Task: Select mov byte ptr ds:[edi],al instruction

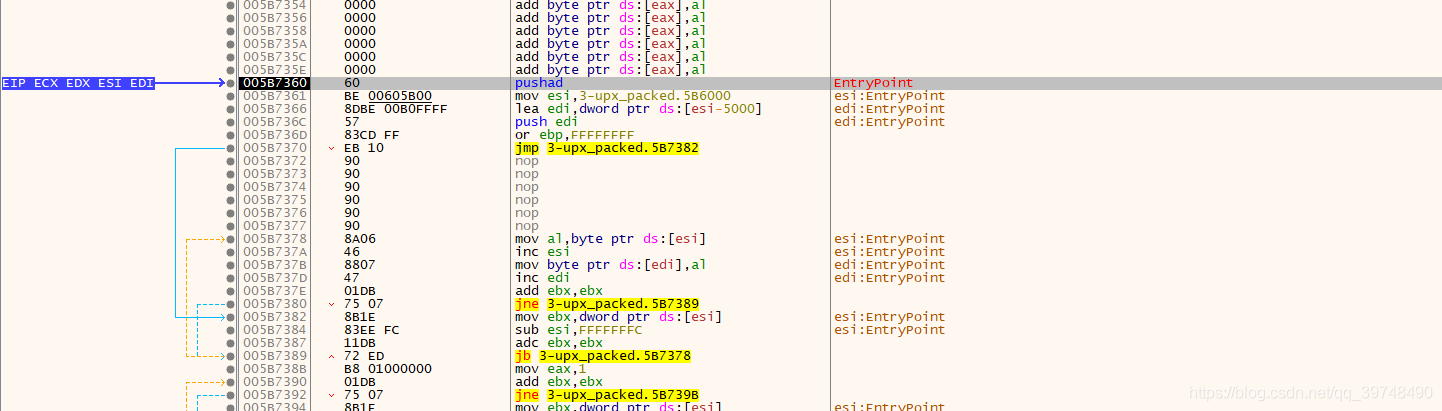Action: pos(610,265)
